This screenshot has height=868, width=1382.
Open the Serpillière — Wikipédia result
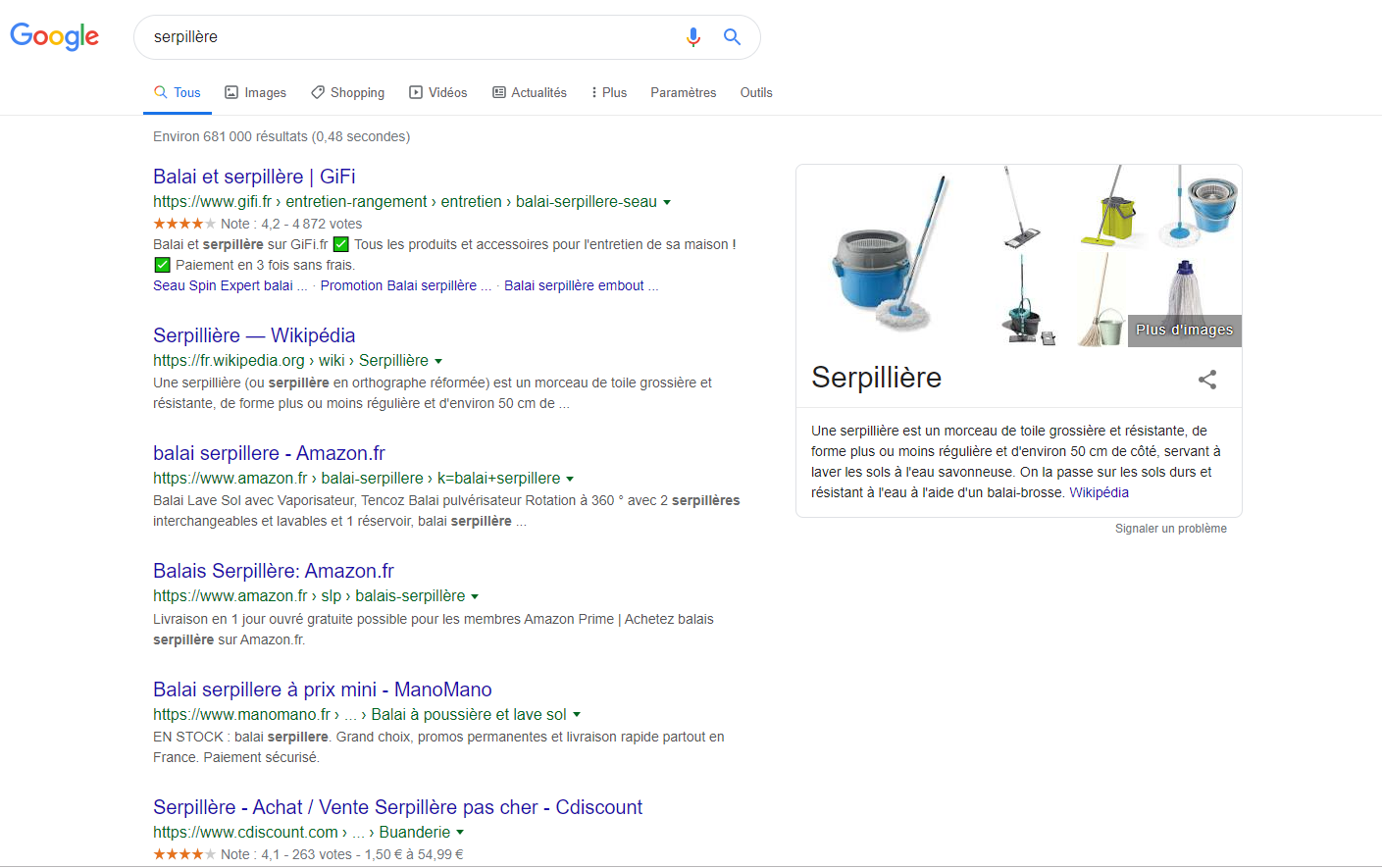pos(254,335)
